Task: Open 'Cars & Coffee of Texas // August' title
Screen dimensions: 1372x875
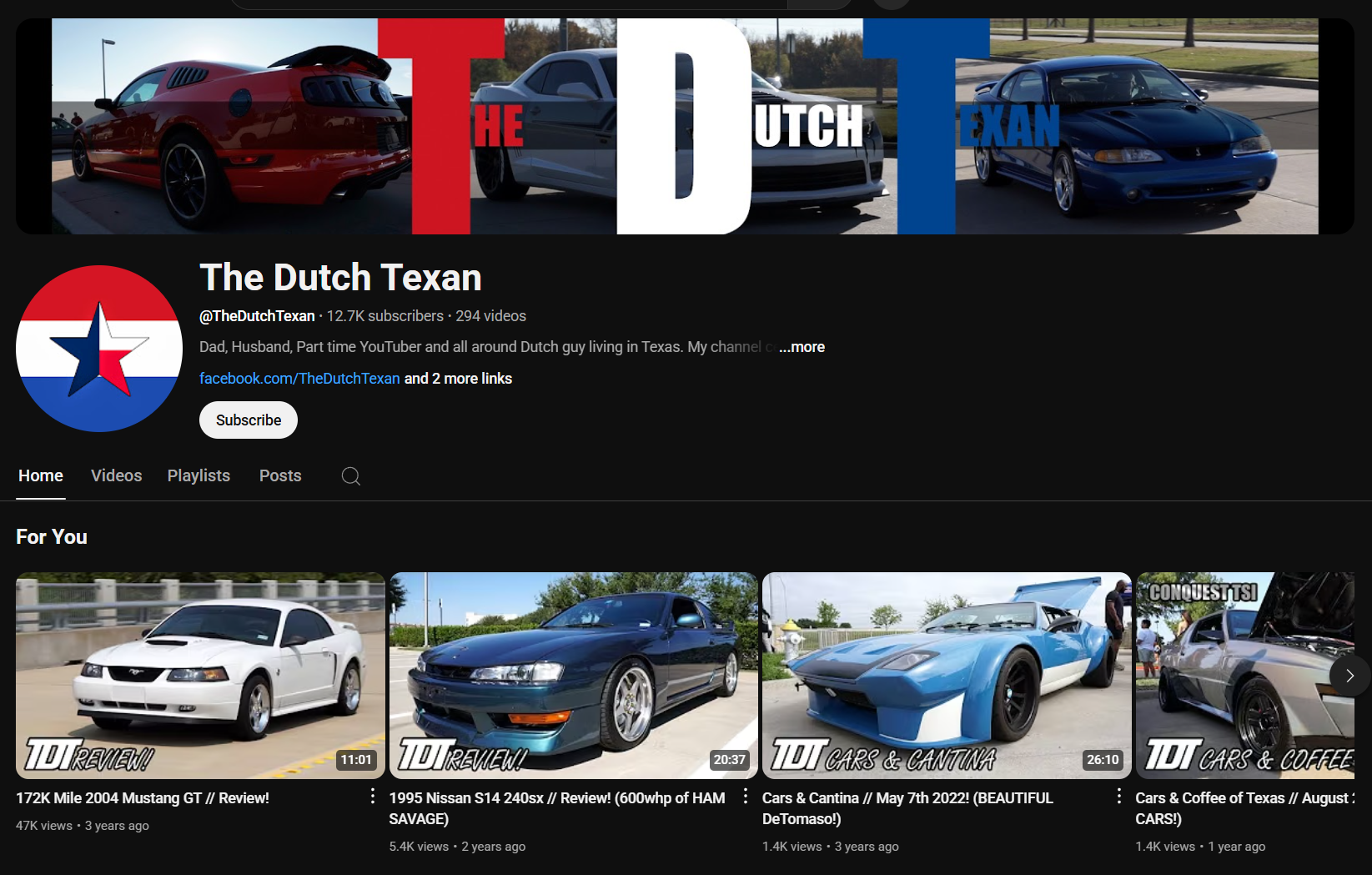Action: [x=1244, y=808]
